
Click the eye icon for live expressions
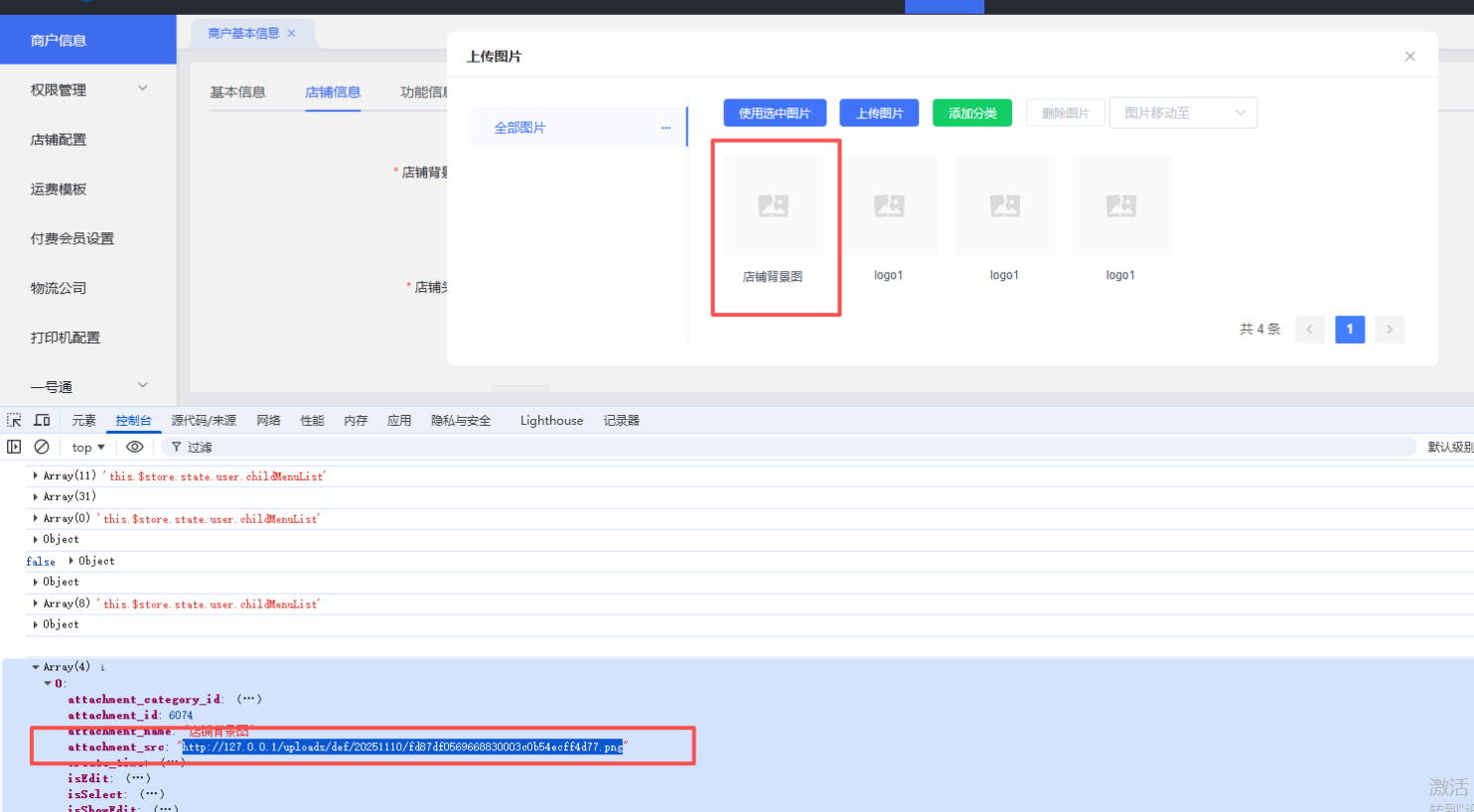click(x=135, y=447)
